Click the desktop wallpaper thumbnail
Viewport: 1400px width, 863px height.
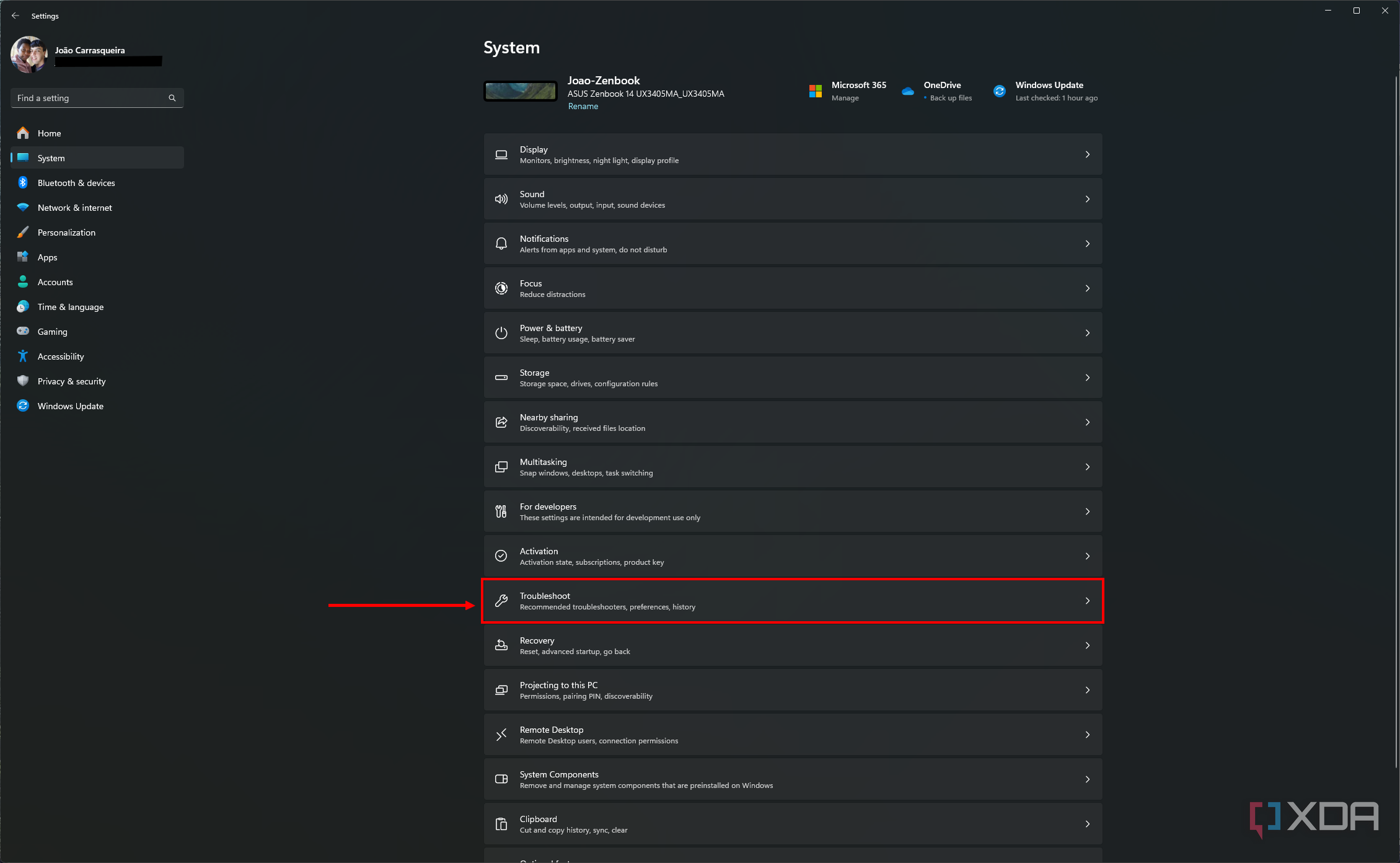tap(520, 91)
